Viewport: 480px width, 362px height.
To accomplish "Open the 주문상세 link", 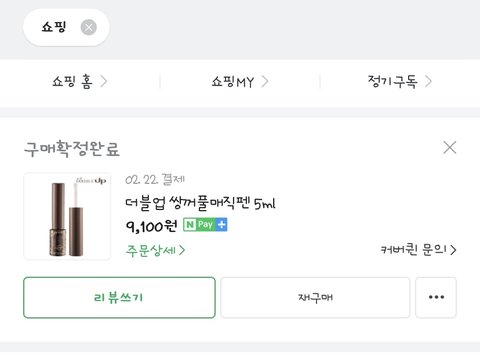I will tap(155, 250).
